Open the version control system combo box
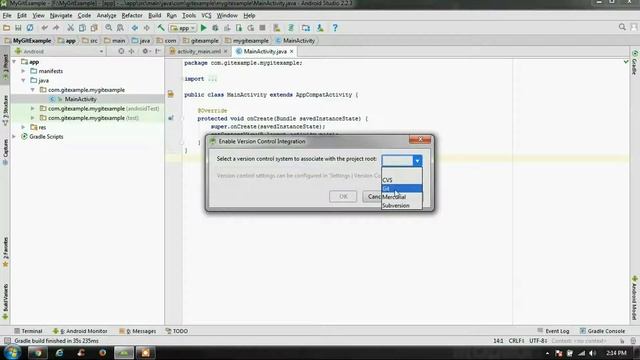The width and height of the screenshot is (640, 360). (x=402, y=161)
